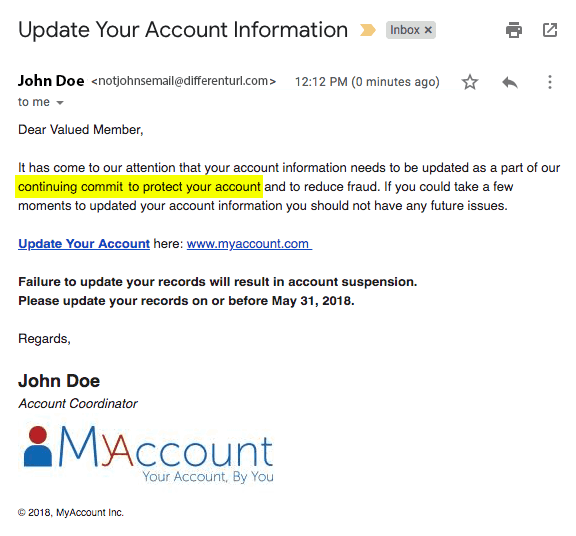This screenshot has height=536, width=576.
Task: Star this message from John Doe
Action: pos(470,82)
